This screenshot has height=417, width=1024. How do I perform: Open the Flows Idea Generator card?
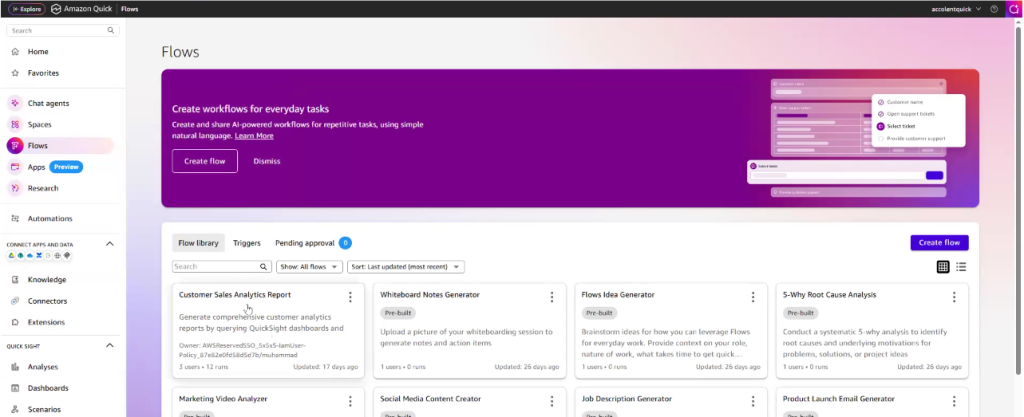pos(671,330)
